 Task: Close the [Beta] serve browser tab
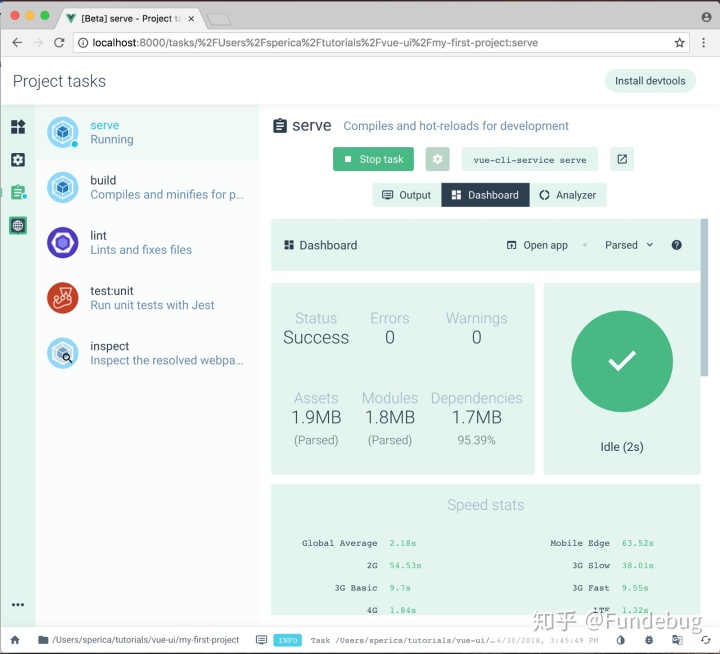click(191, 19)
